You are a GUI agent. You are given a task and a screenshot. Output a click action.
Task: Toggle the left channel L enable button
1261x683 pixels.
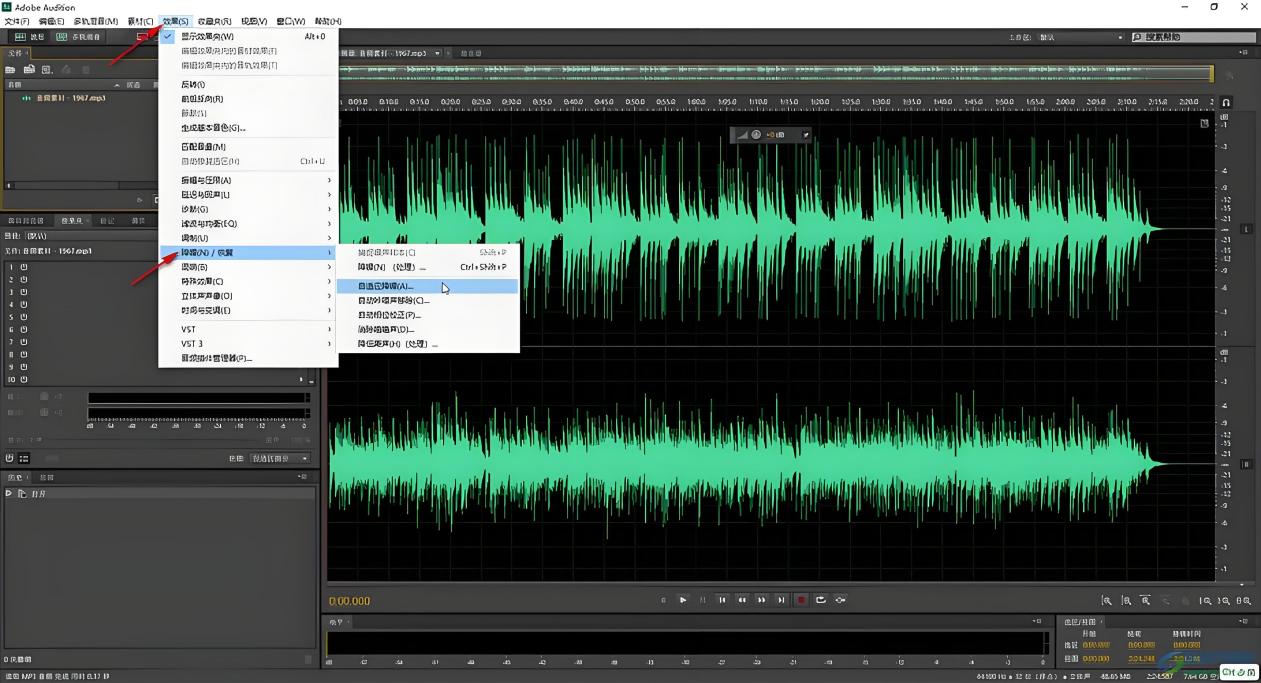tap(1246, 229)
